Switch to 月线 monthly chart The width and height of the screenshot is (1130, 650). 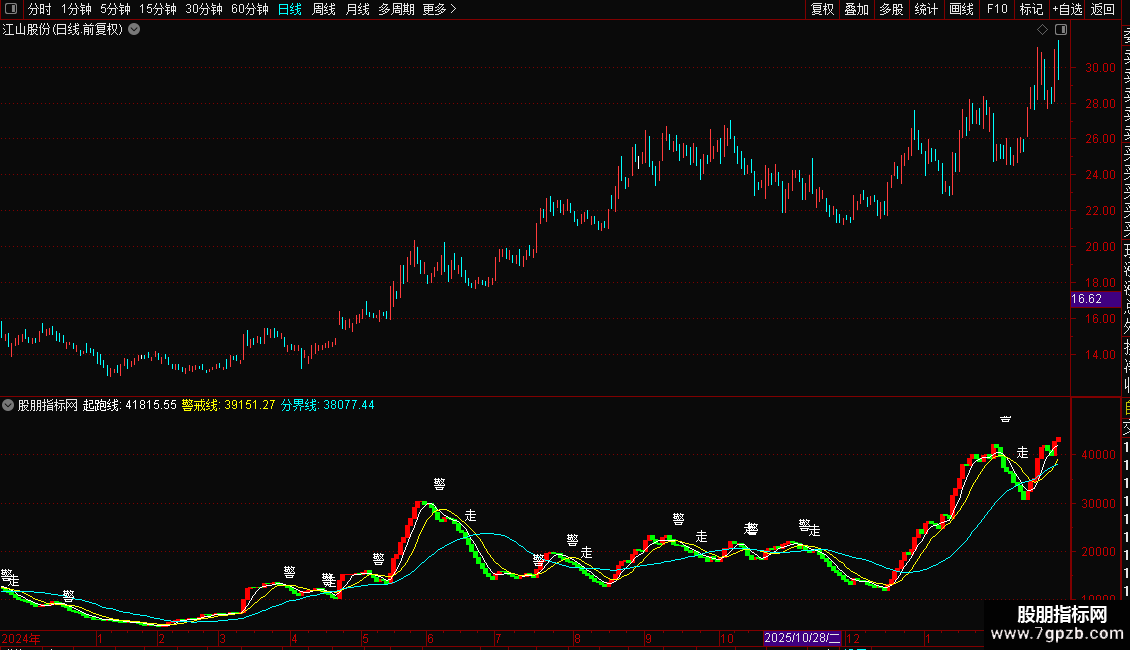[x=357, y=9]
